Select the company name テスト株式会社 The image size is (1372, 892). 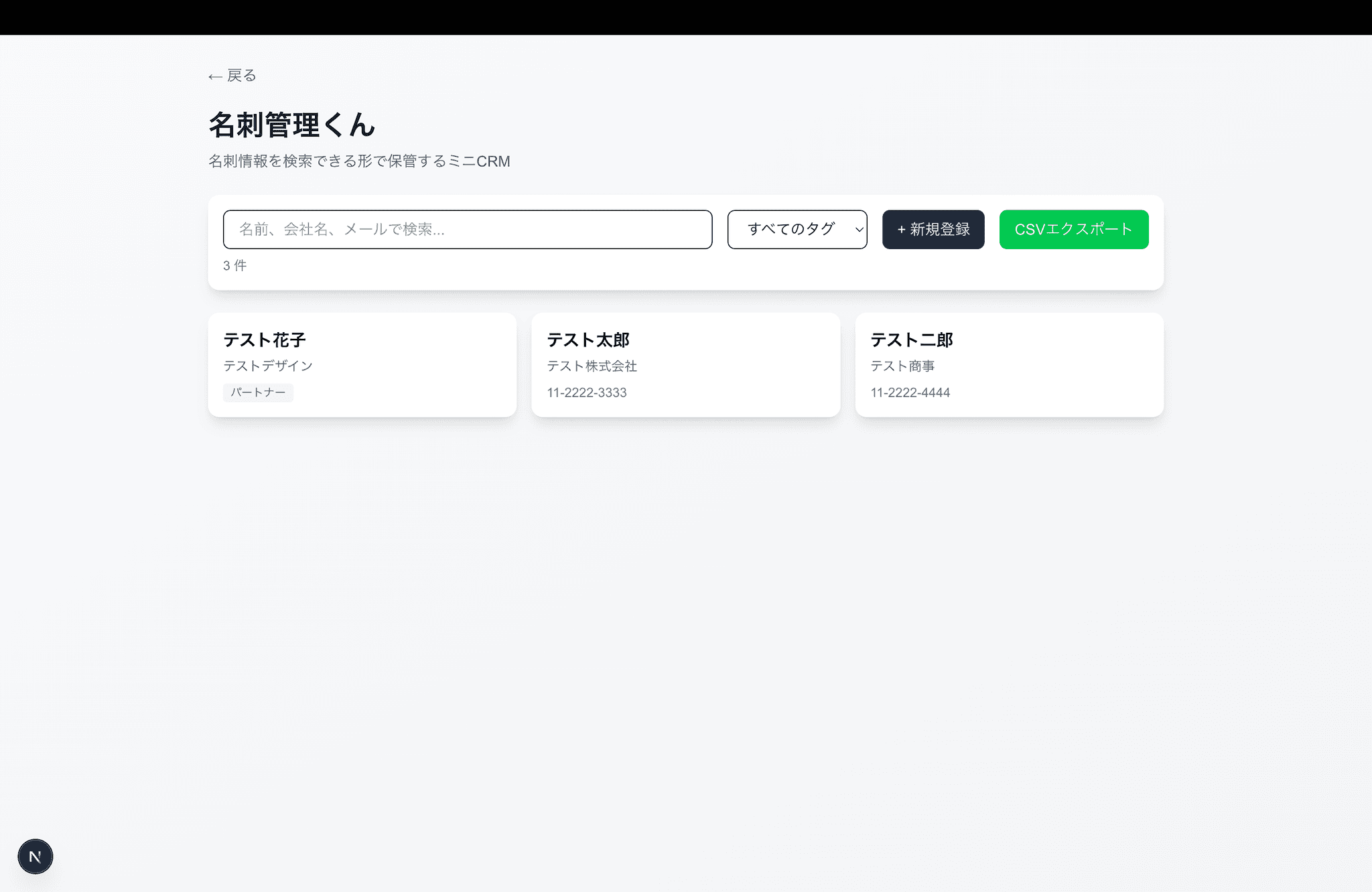592,366
